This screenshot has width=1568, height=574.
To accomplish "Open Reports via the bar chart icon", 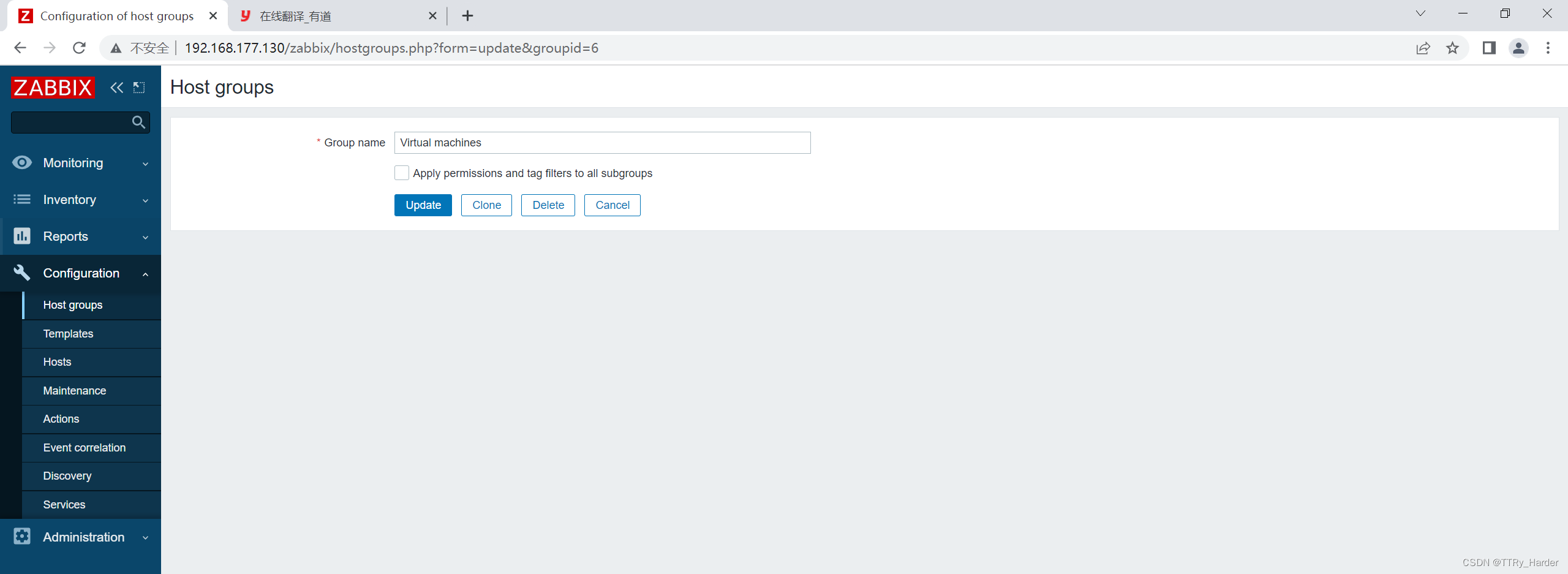I will [21, 236].
